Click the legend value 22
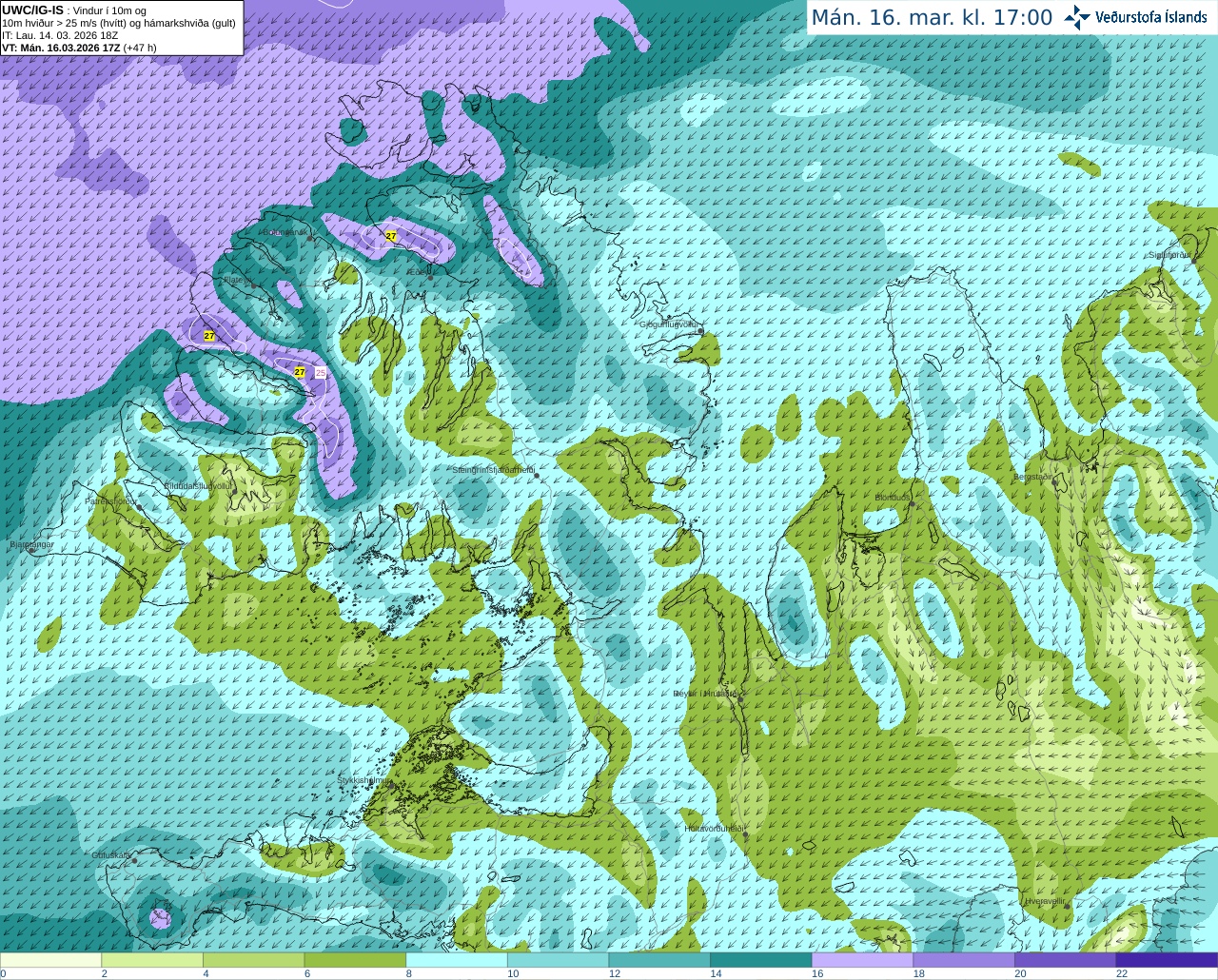The image size is (1218, 980). [x=1122, y=973]
